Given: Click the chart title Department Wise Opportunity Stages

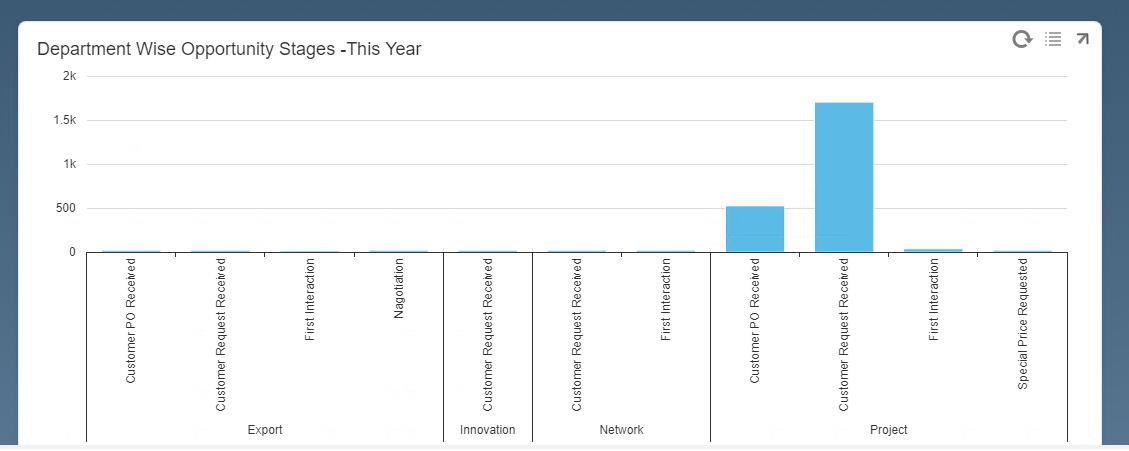Looking at the screenshot, I should 229,49.
